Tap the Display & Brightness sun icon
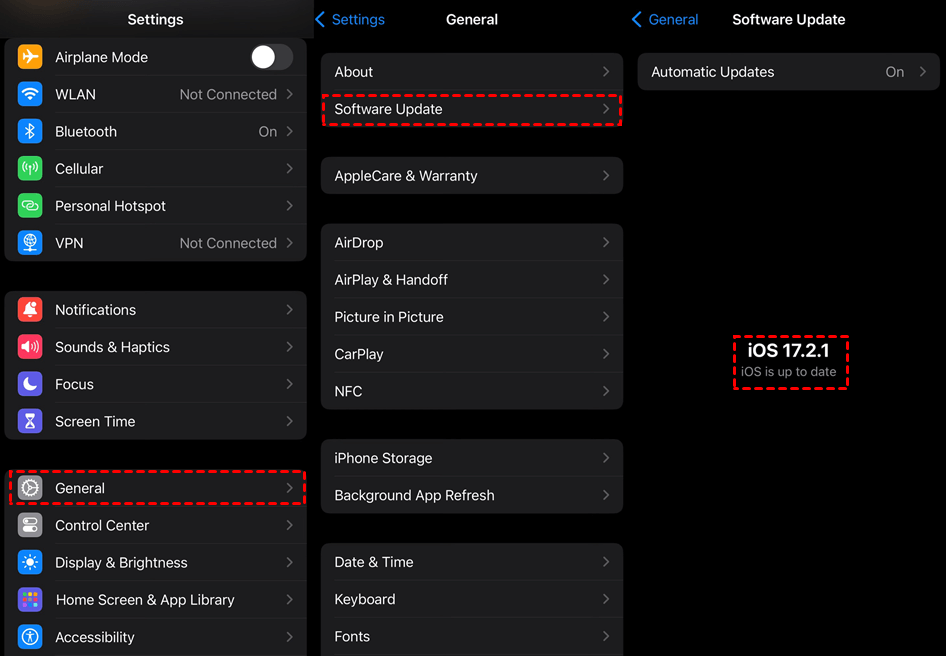 point(30,562)
